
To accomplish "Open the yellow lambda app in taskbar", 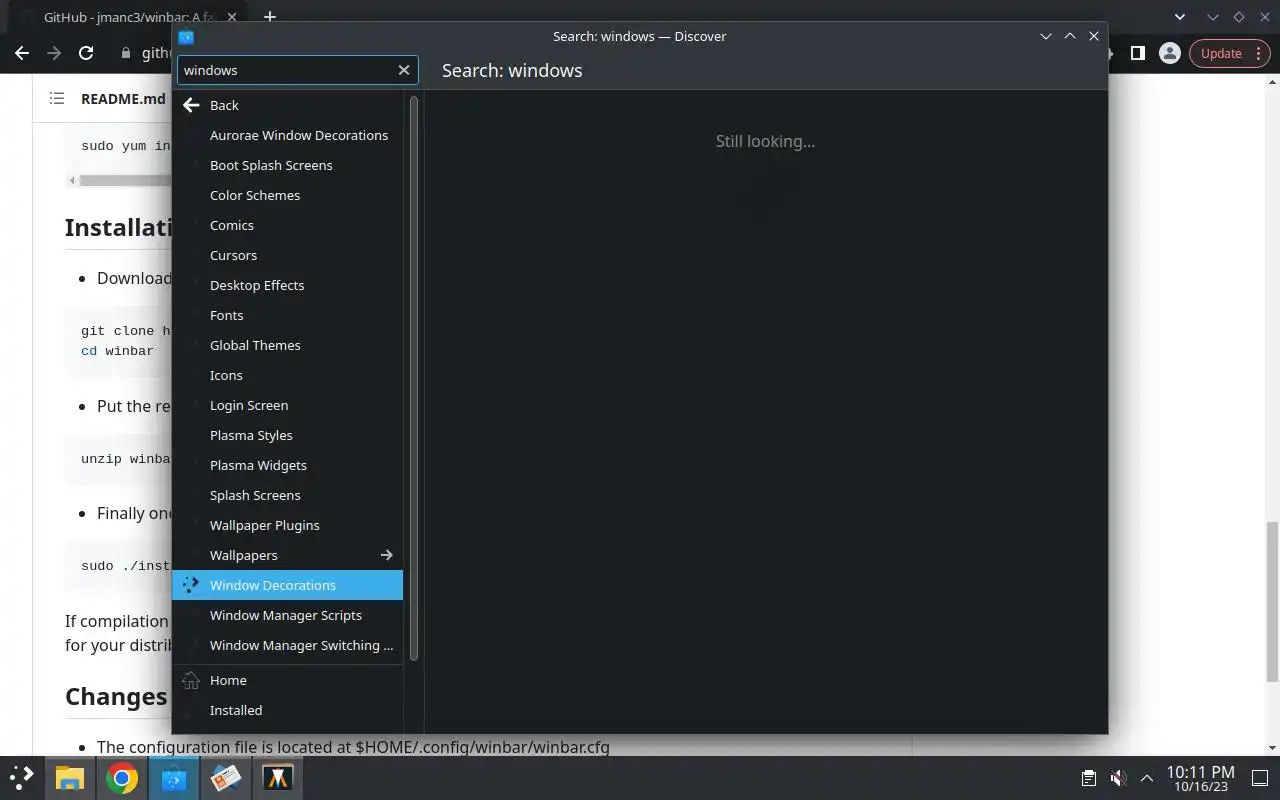I will tap(277, 777).
